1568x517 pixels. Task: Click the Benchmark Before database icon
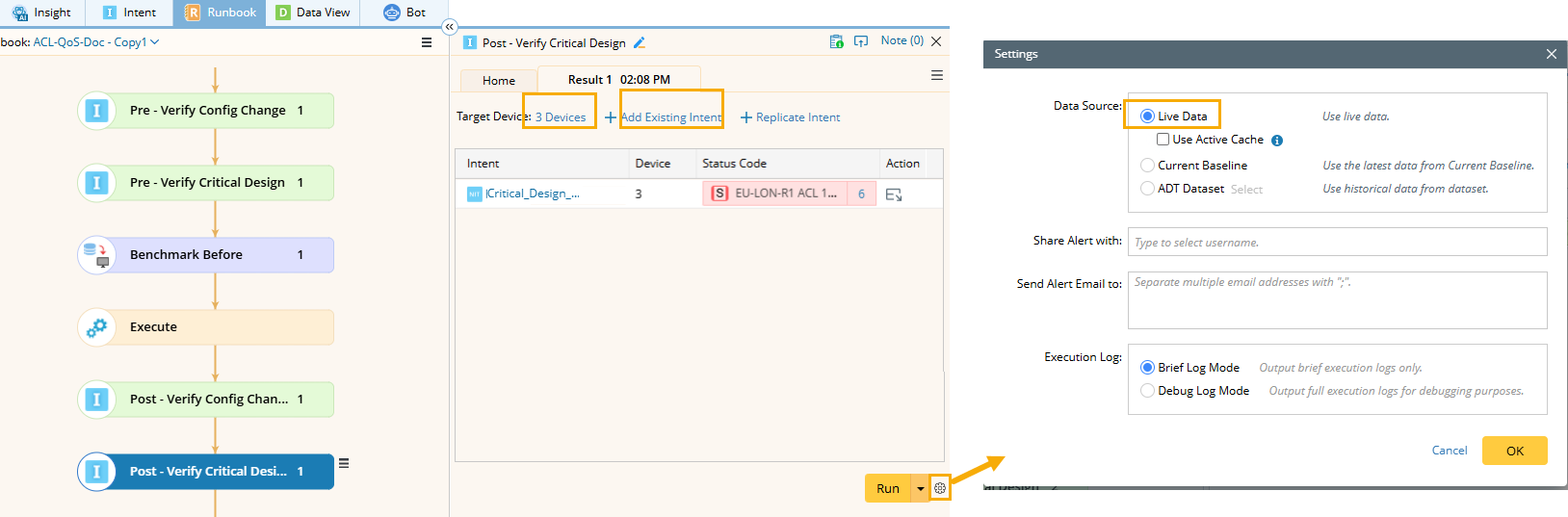96,255
